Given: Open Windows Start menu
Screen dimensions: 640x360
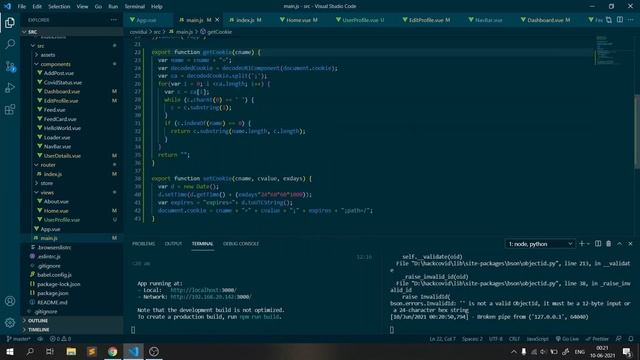Looking at the screenshot, I should [x=10, y=351].
